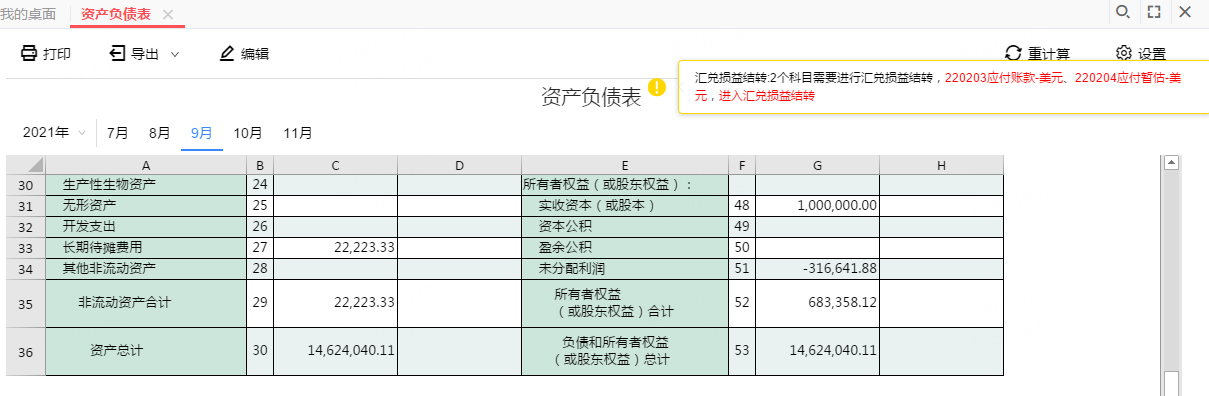Select column G header
Screen dimensions: 1209x396
point(817,165)
